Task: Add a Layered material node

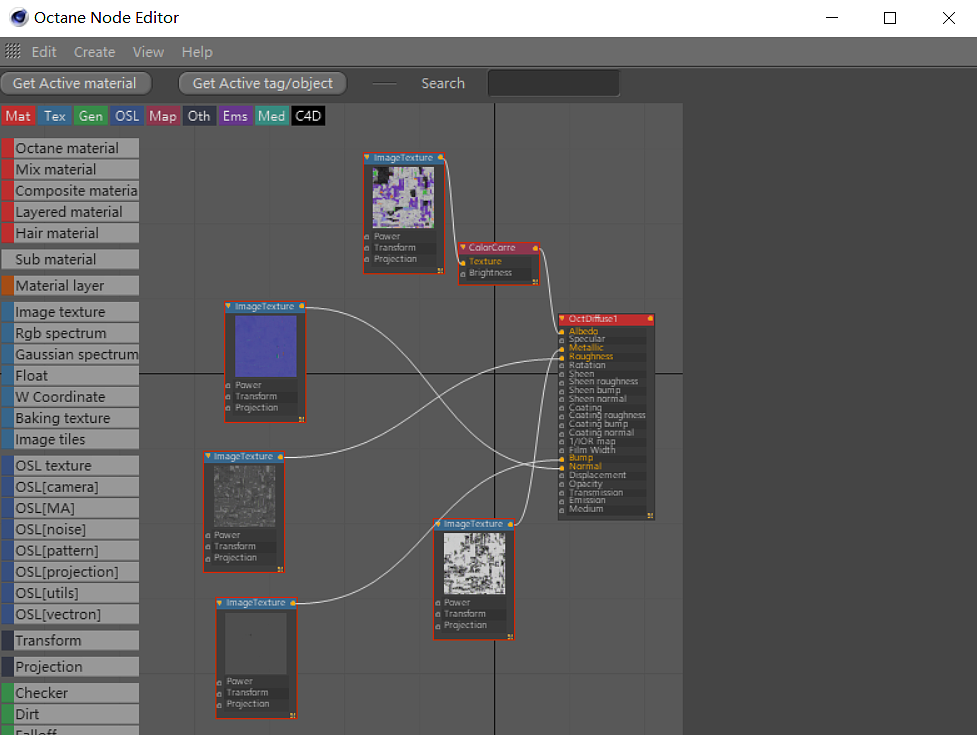Action: coord(70,212)
